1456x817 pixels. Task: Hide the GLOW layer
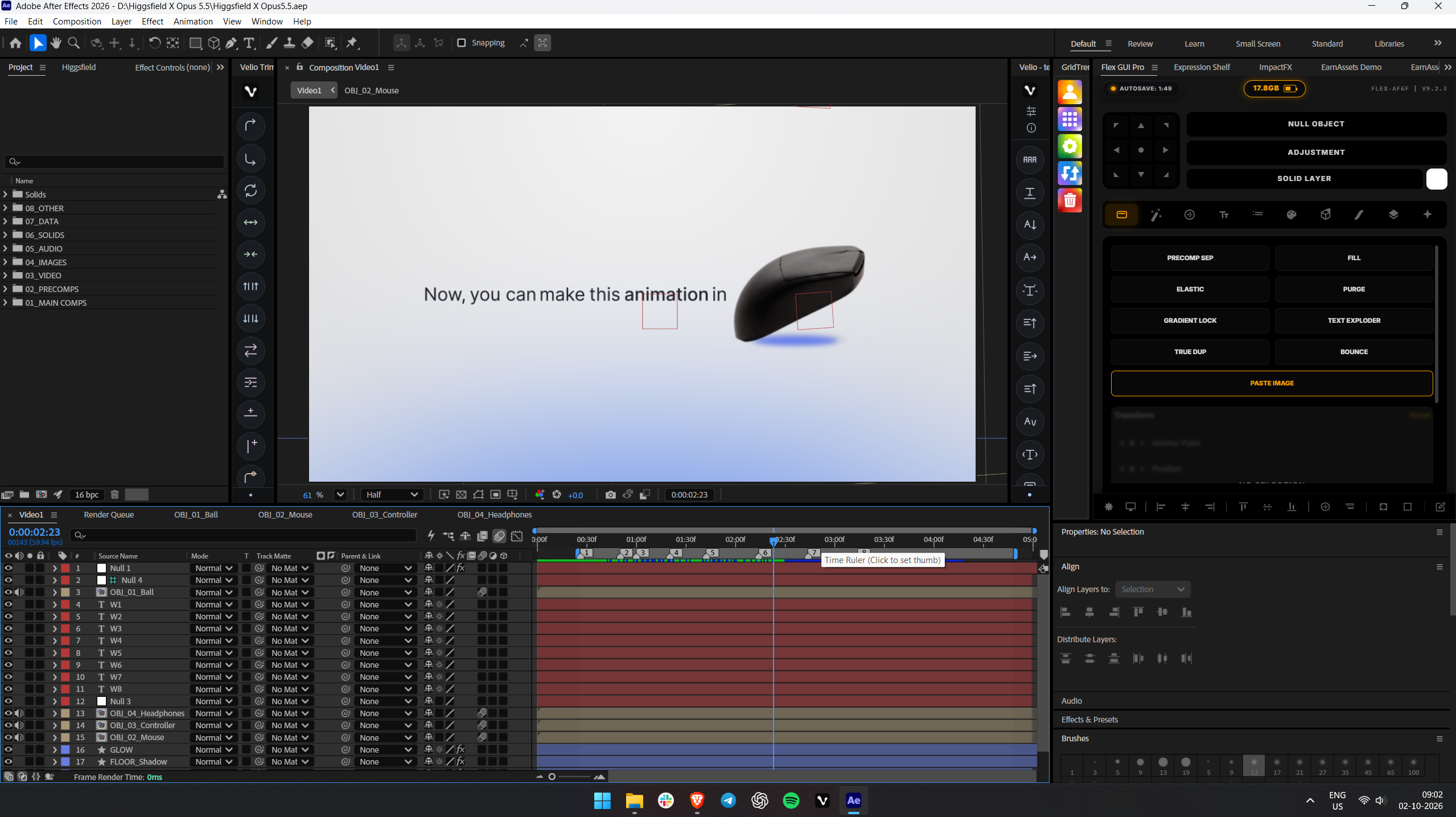click(8, 749)
